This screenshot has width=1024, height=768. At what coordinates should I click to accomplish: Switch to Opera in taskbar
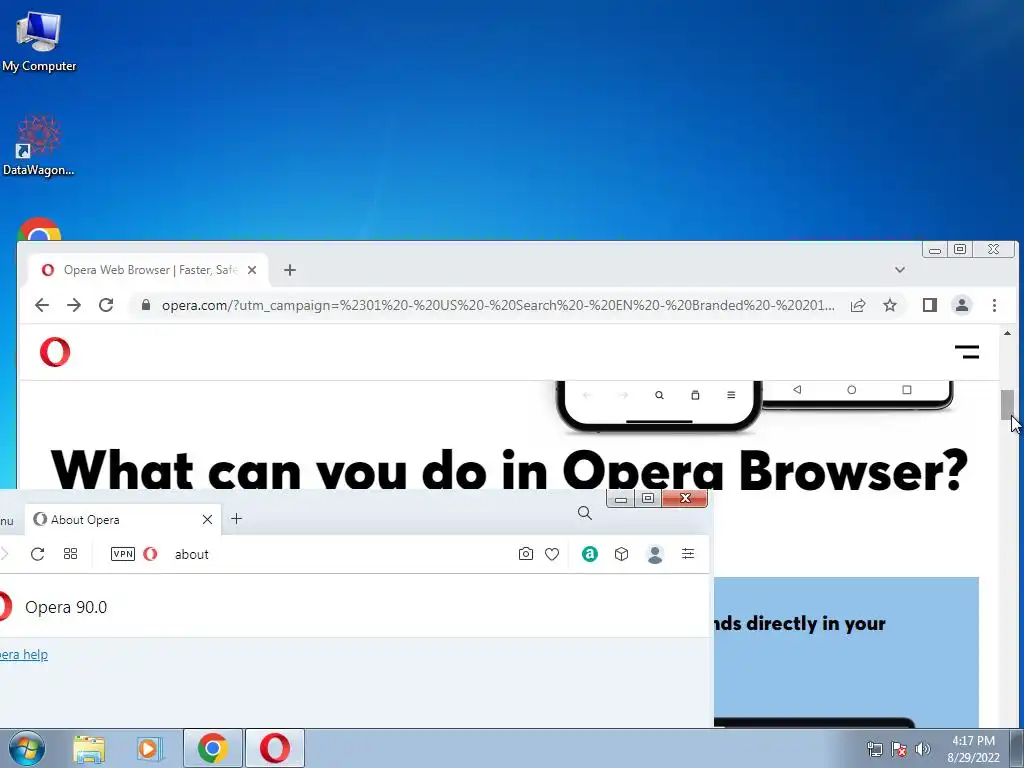[x=275, y=748]
